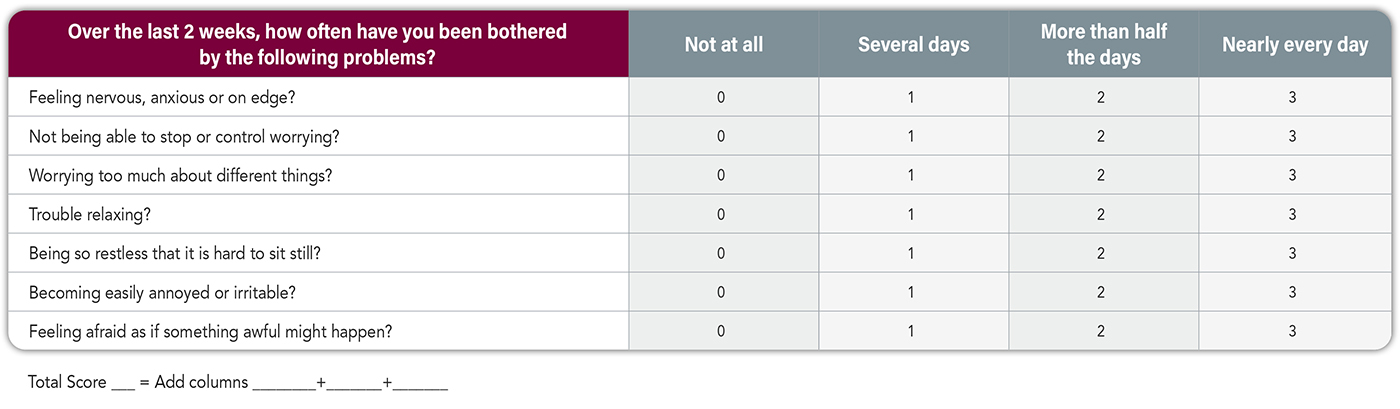The height and width of the screenshot is (409, 1400).
Task: Click the "More than half the days" header
Action: pos(1103,45)
